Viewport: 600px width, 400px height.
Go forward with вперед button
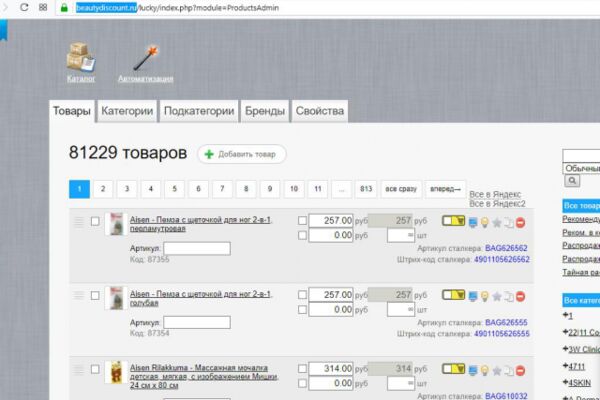pos(445,189)
